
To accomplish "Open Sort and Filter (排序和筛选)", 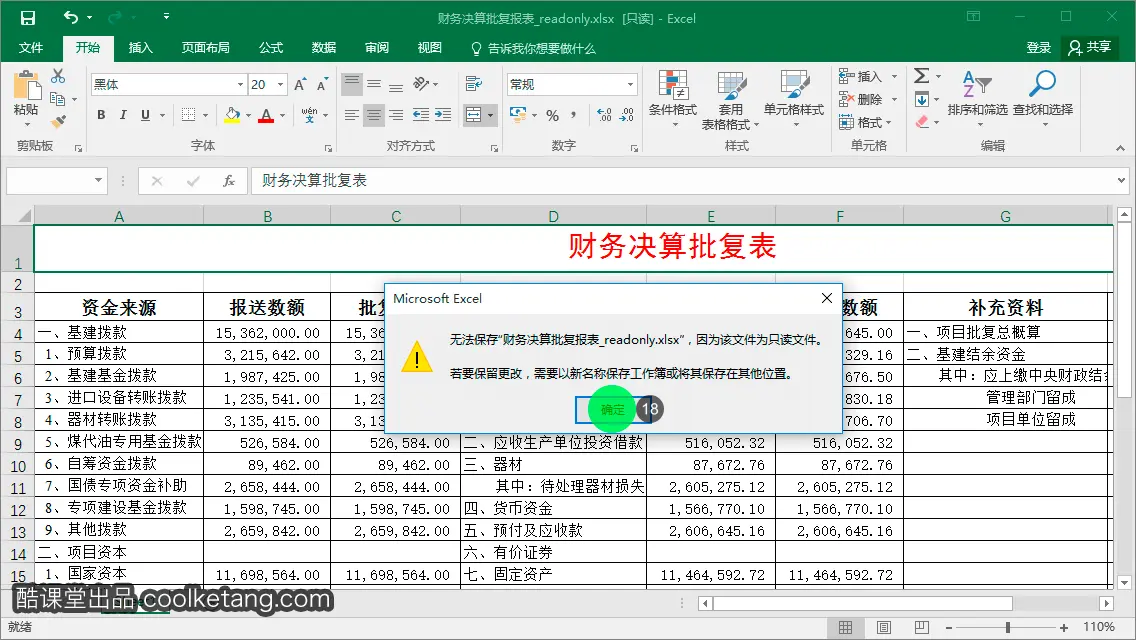I will pyautogui.click(x=977, y=99).
